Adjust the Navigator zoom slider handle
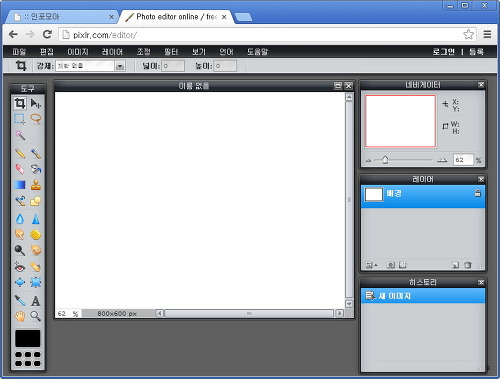This screenshot has width=500, height=379. (385, 160)
